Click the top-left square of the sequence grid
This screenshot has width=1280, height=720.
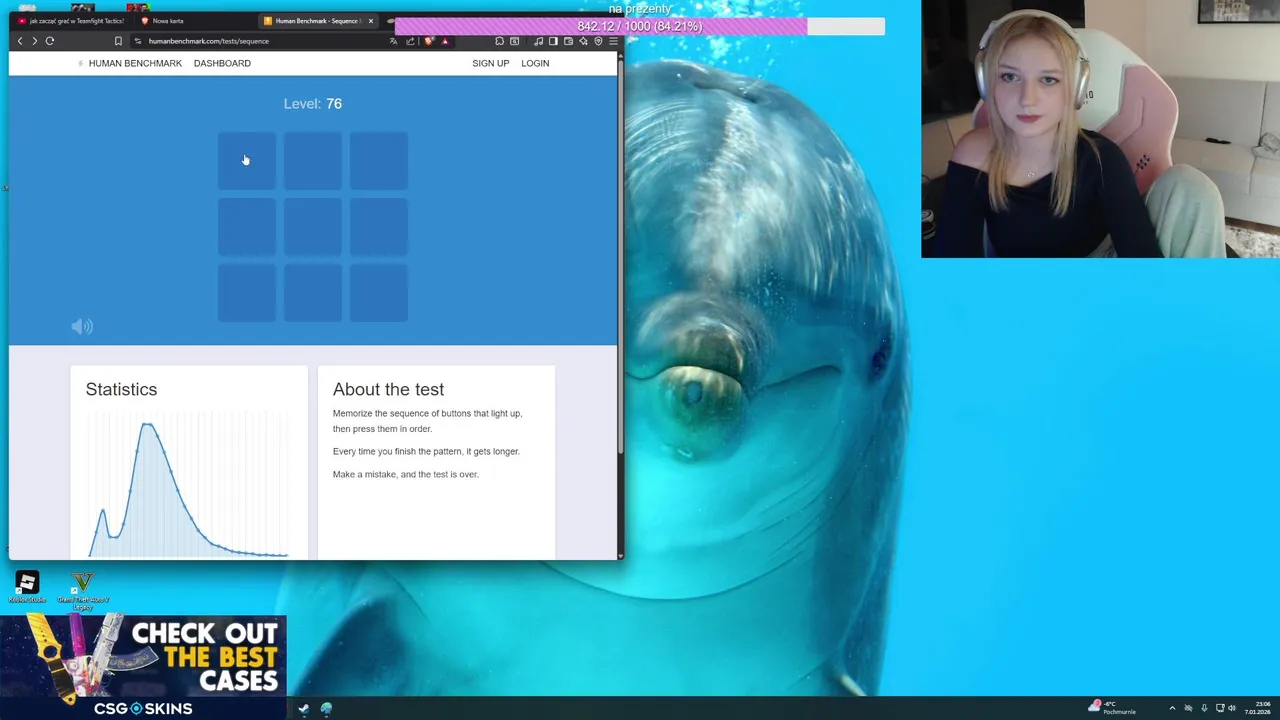click(x=247, y=161)
